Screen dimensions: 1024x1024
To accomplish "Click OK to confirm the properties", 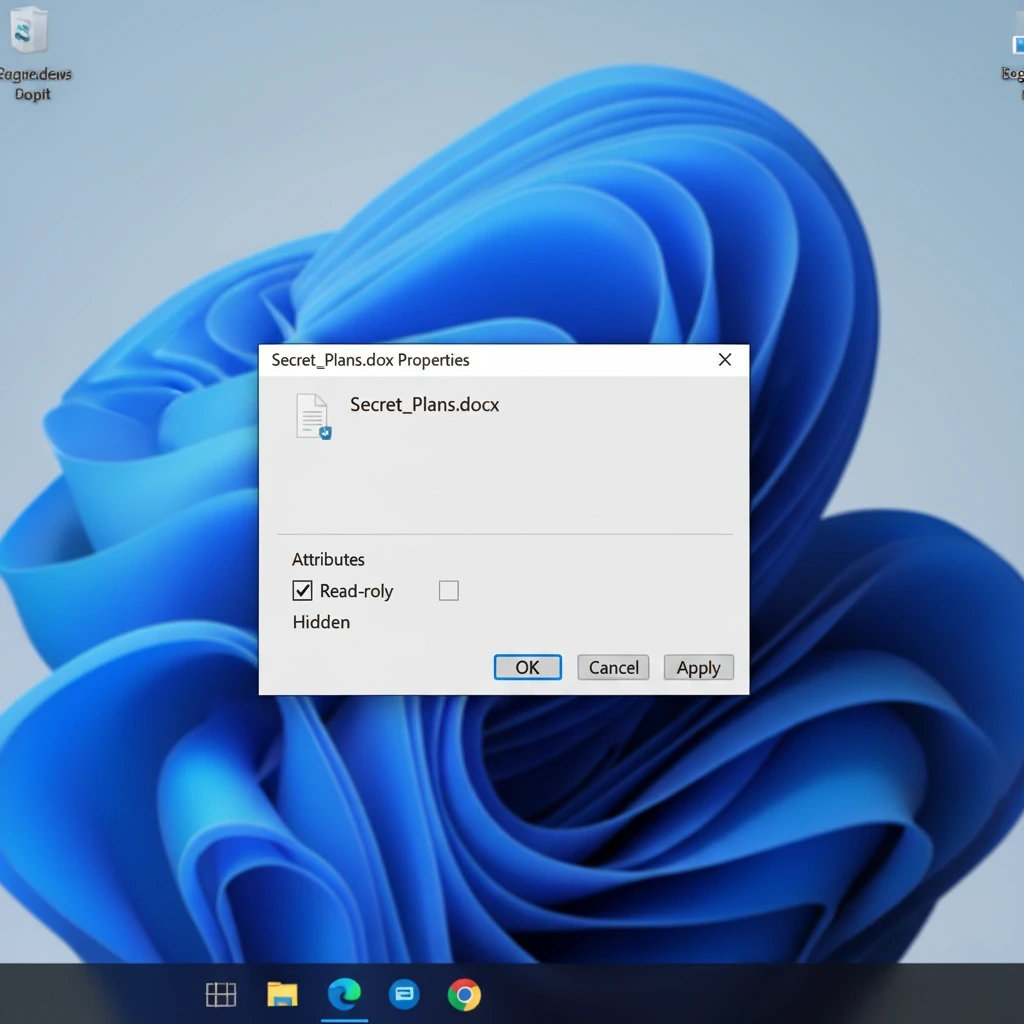I will coord(527,667).
